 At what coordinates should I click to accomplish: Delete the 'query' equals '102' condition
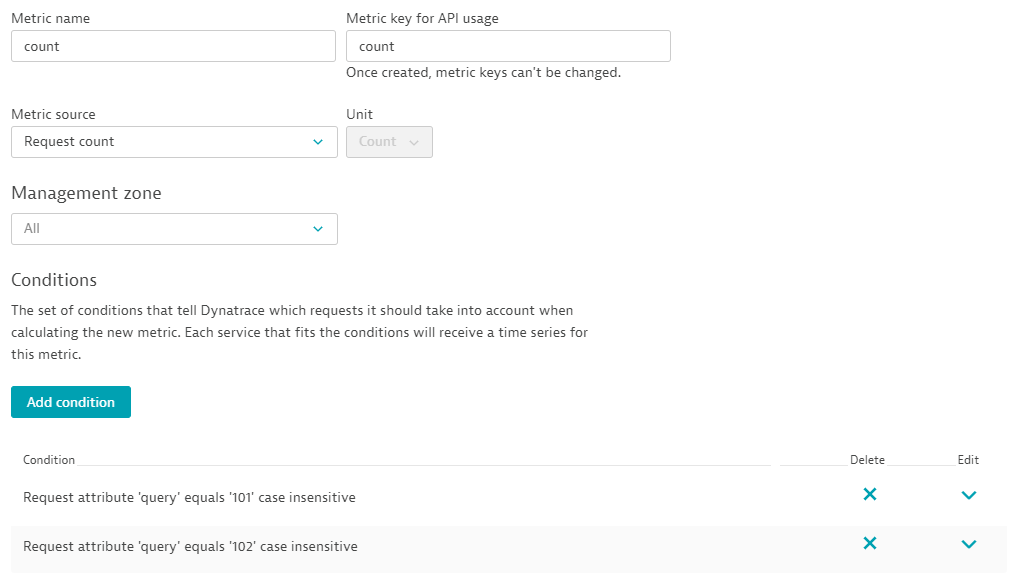point(869,543)
